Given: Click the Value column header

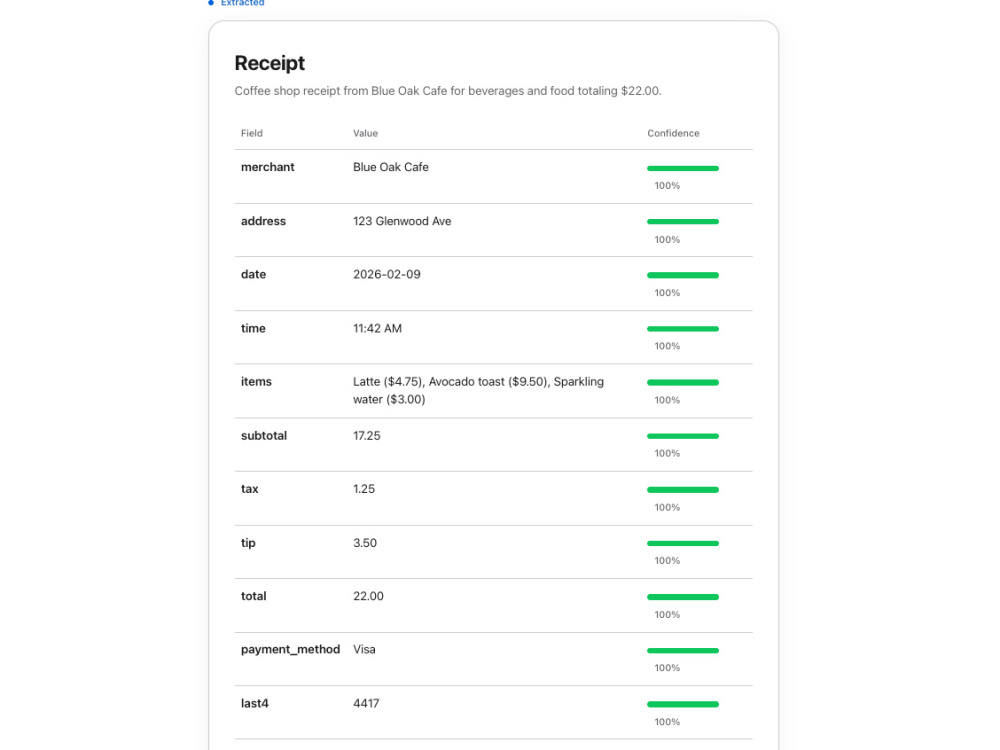Looking at the screenshot, I should (x=365, y=133).
